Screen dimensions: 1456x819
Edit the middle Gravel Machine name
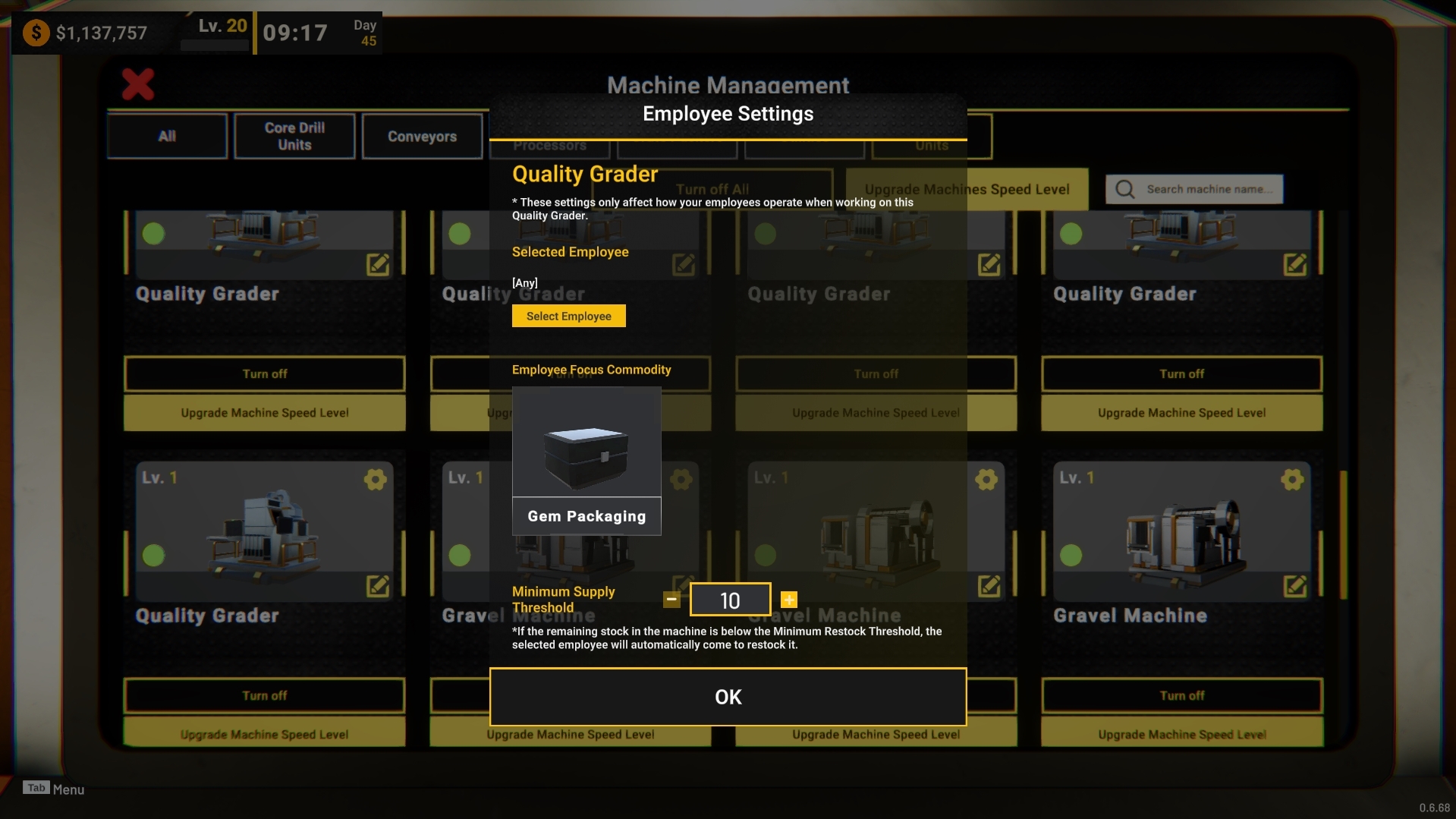989,586
